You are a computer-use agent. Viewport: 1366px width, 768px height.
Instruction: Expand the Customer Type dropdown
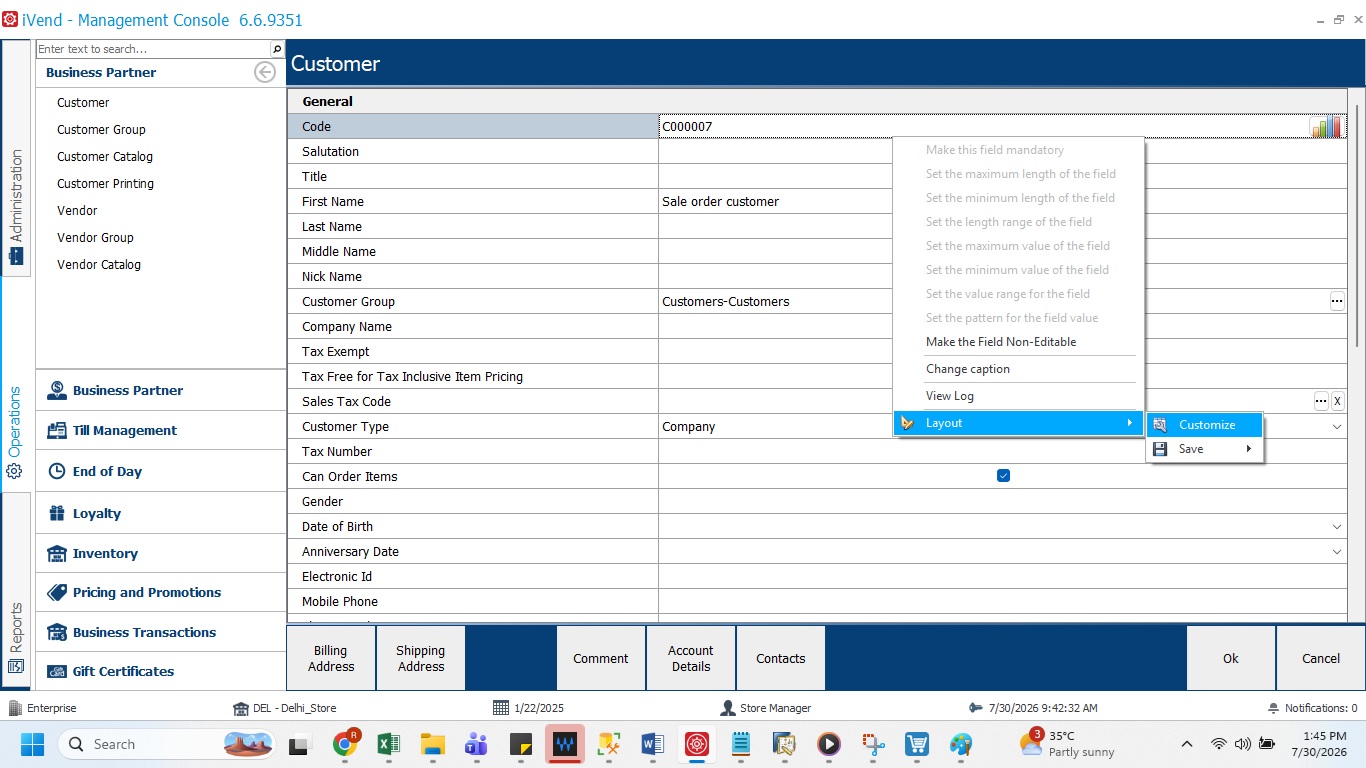click(1337, 427)
